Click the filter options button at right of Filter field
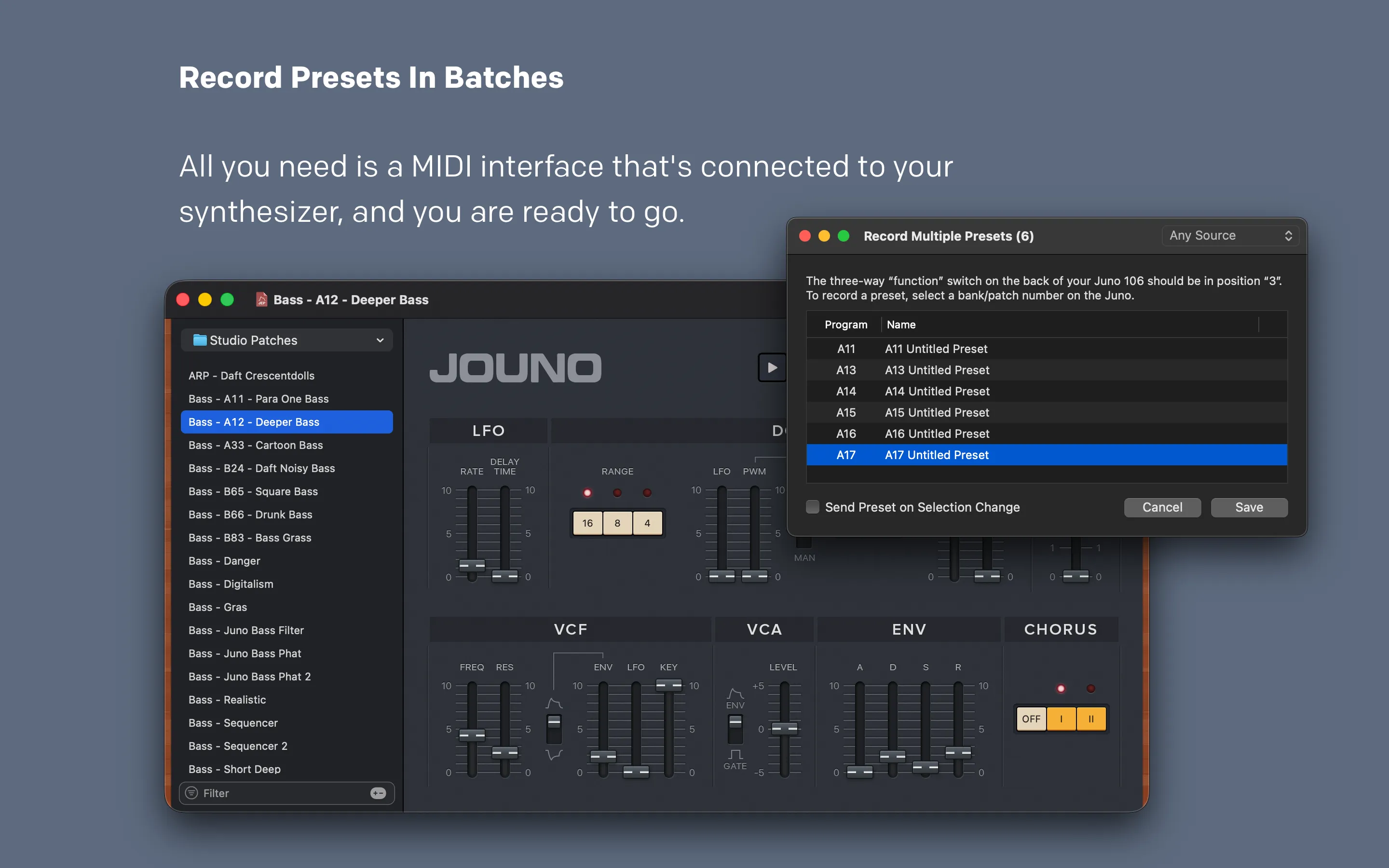The height and width of the screenshot is (868, 1389). [378, 793]
